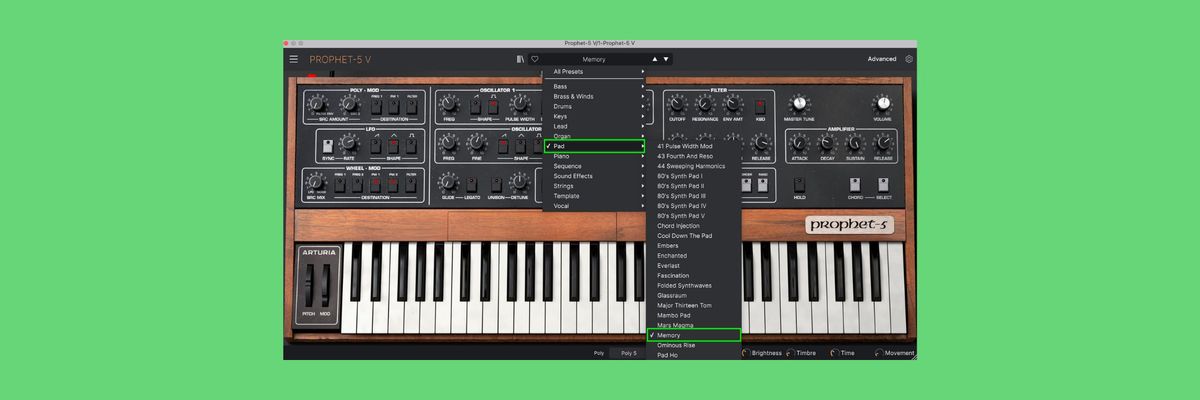Expand the Template category submenu
Image resolution: width=1200 pixels, height=400 pixels.
(x=595, y=196)
